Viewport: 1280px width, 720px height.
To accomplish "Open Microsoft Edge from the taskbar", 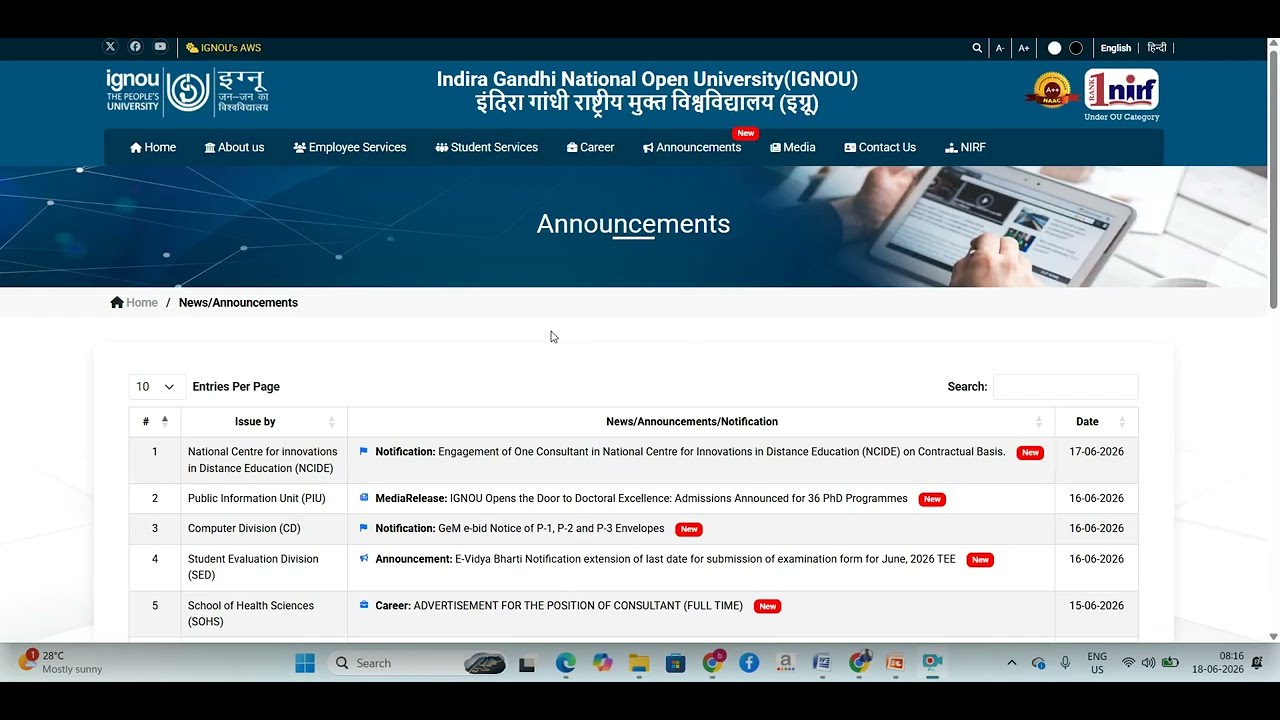I will pyautogui.click(x=566, y=663).
